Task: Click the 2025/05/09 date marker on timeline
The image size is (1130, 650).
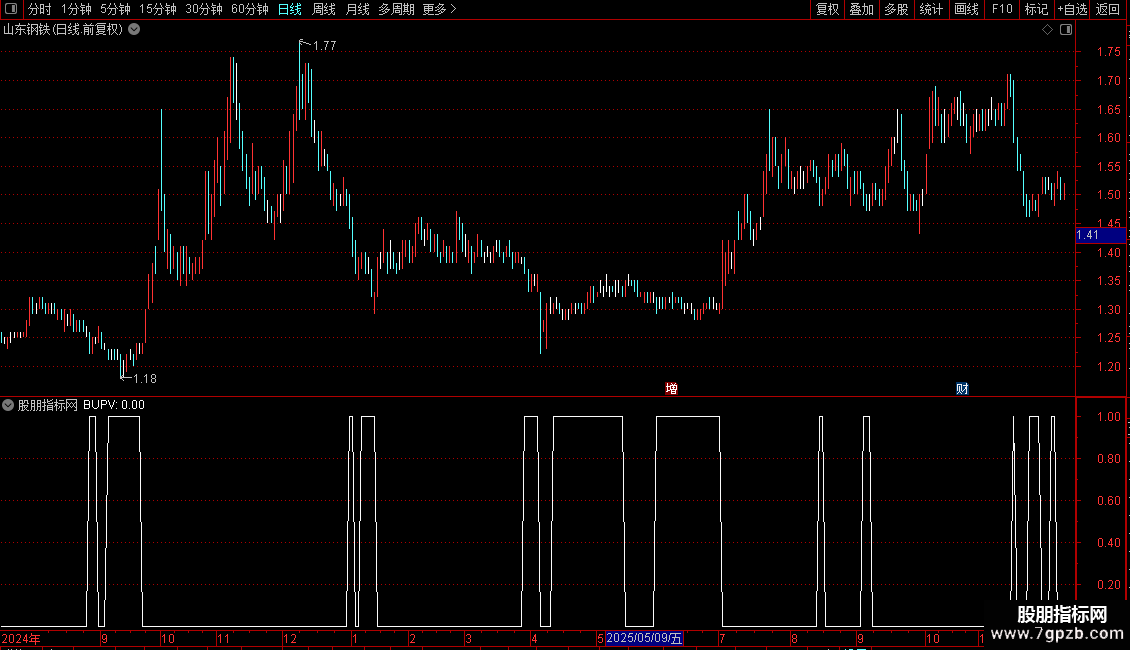Action: click(x=644, y=638)
